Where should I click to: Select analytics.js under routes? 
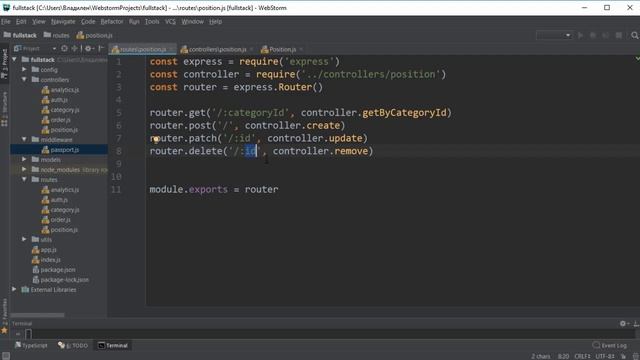coord(60,190)
